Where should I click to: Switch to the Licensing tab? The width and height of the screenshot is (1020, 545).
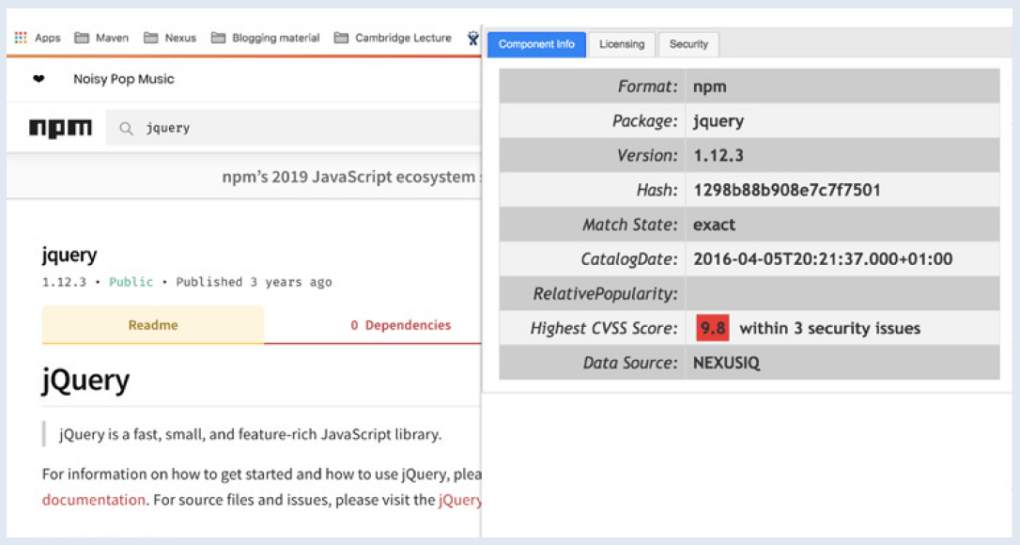[622, 44]
